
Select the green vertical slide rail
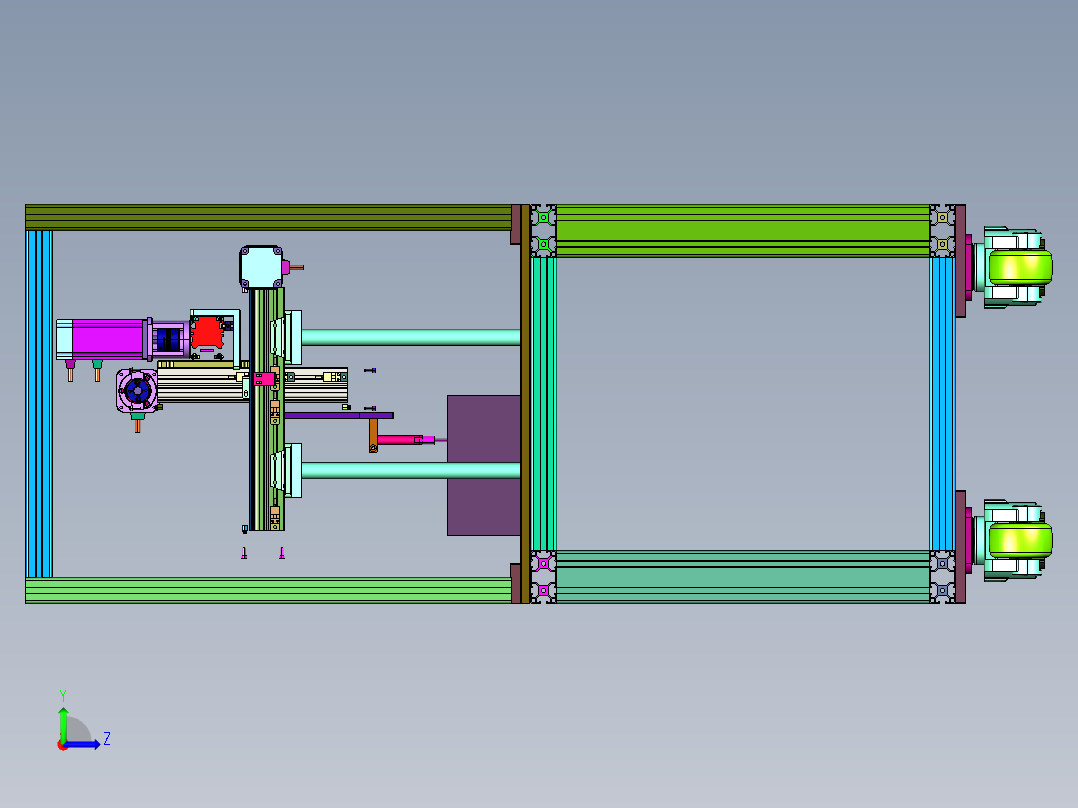click(267, 409)
